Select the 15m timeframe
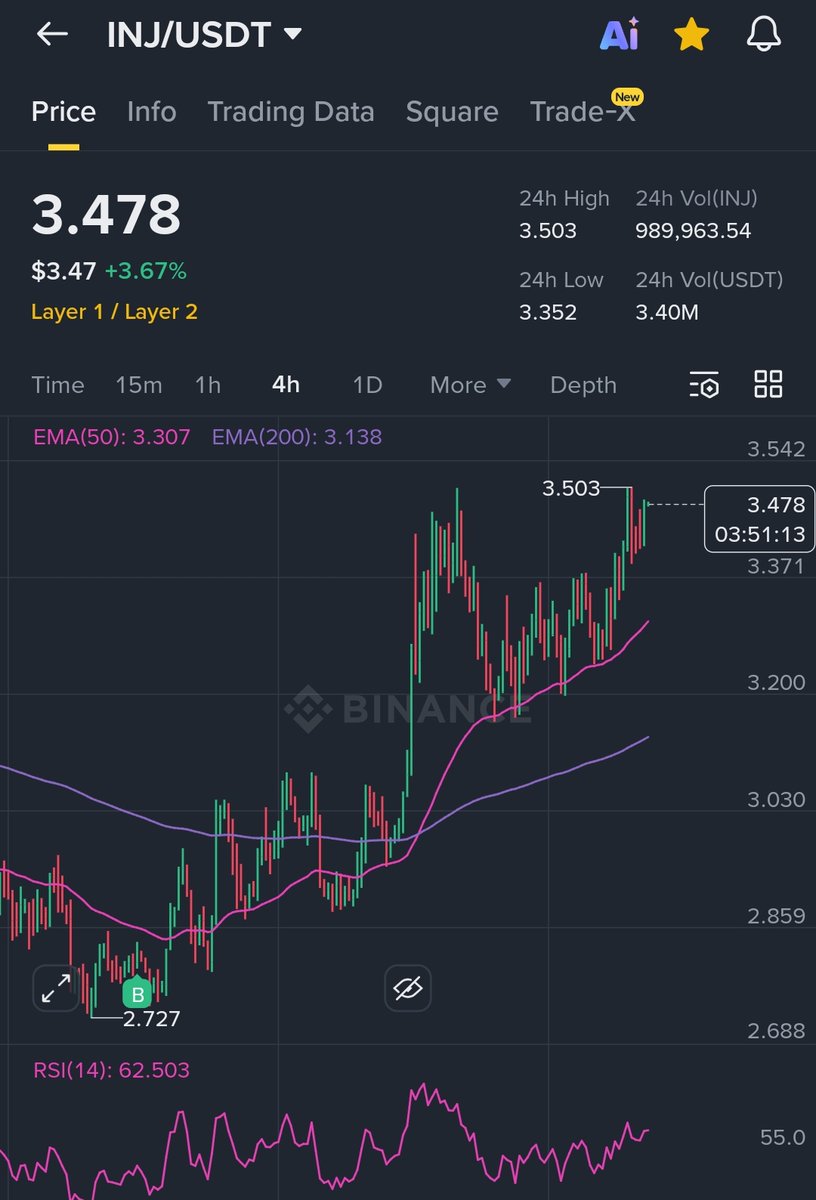 pos(139,385)
